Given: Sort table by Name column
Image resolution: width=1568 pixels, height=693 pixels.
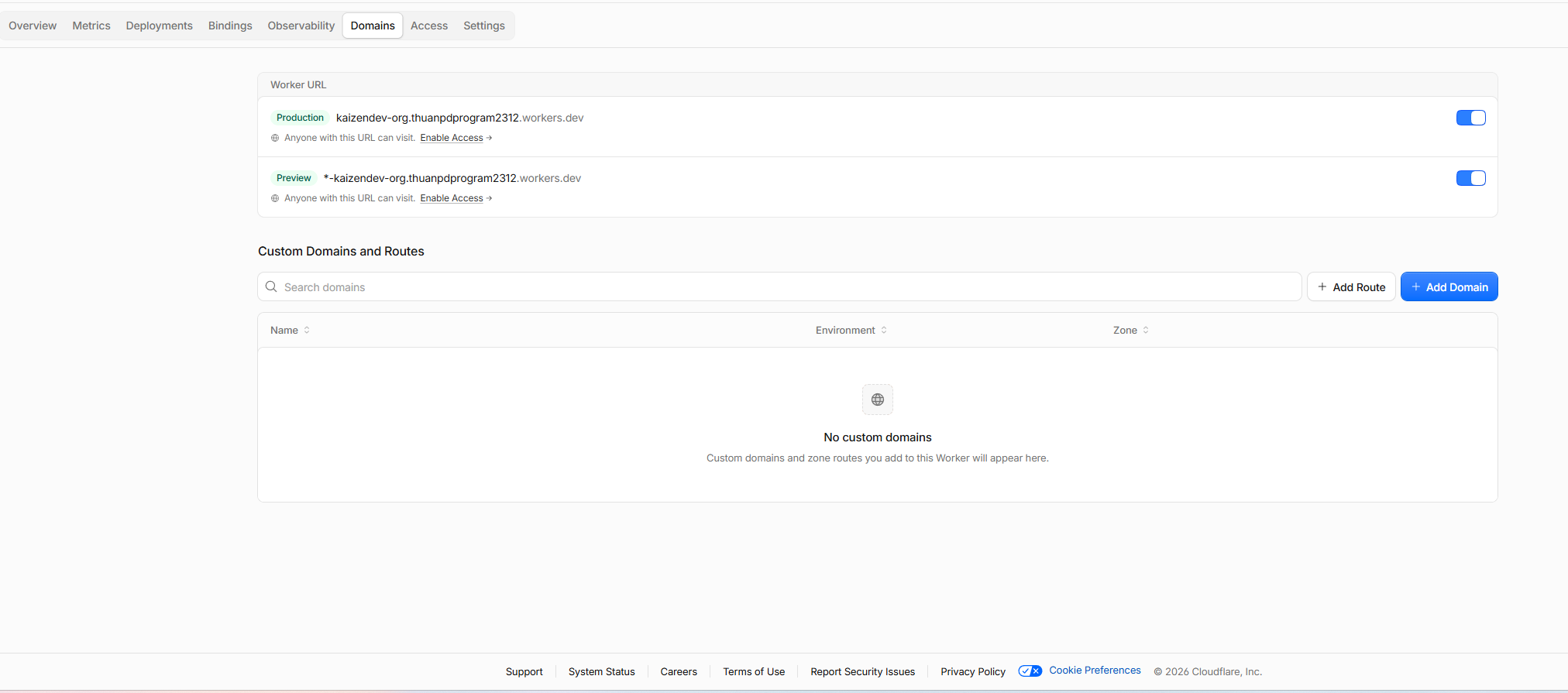Looking at the screenshot, I should pos(290,330).
